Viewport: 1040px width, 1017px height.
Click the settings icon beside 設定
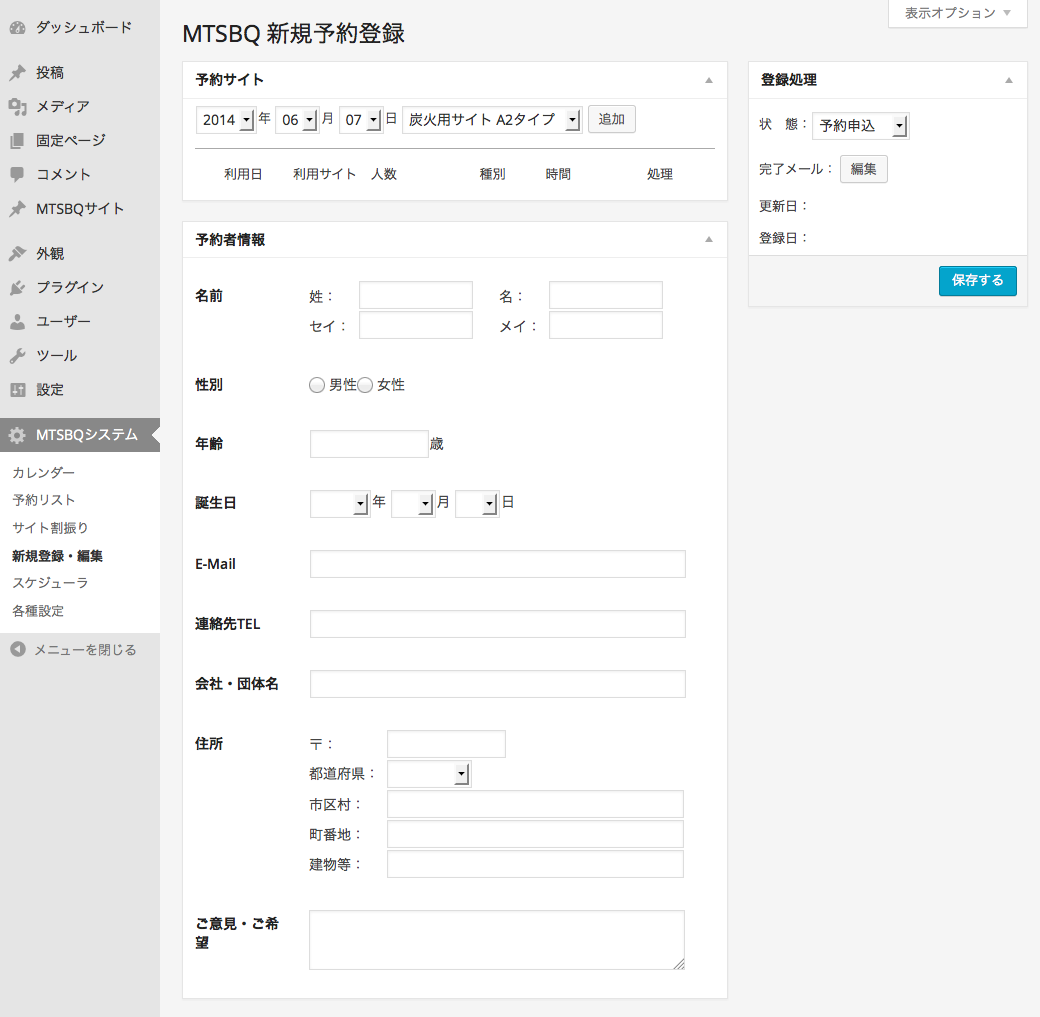[17, 390]
